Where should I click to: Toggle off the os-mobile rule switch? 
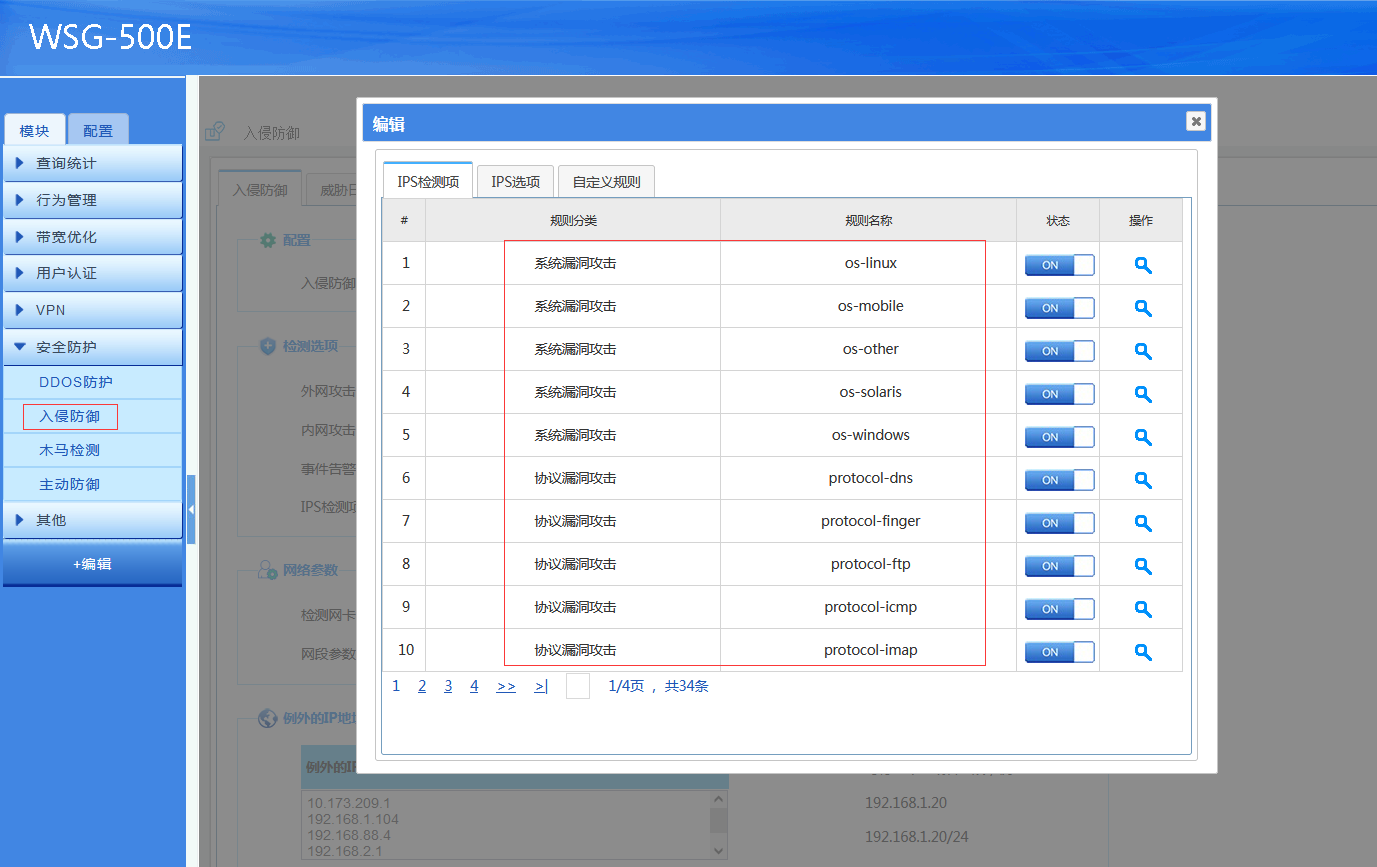pos(1059,308)
